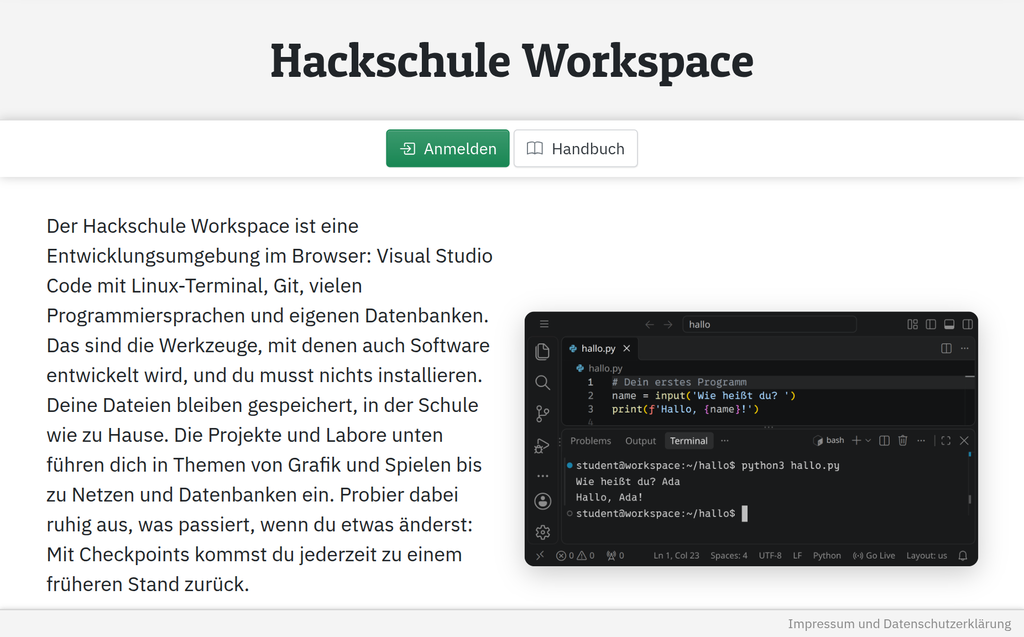The height and width of the screenshot is (637, 1024).
Task: Split the terminal icon
Action: point(884,440)
